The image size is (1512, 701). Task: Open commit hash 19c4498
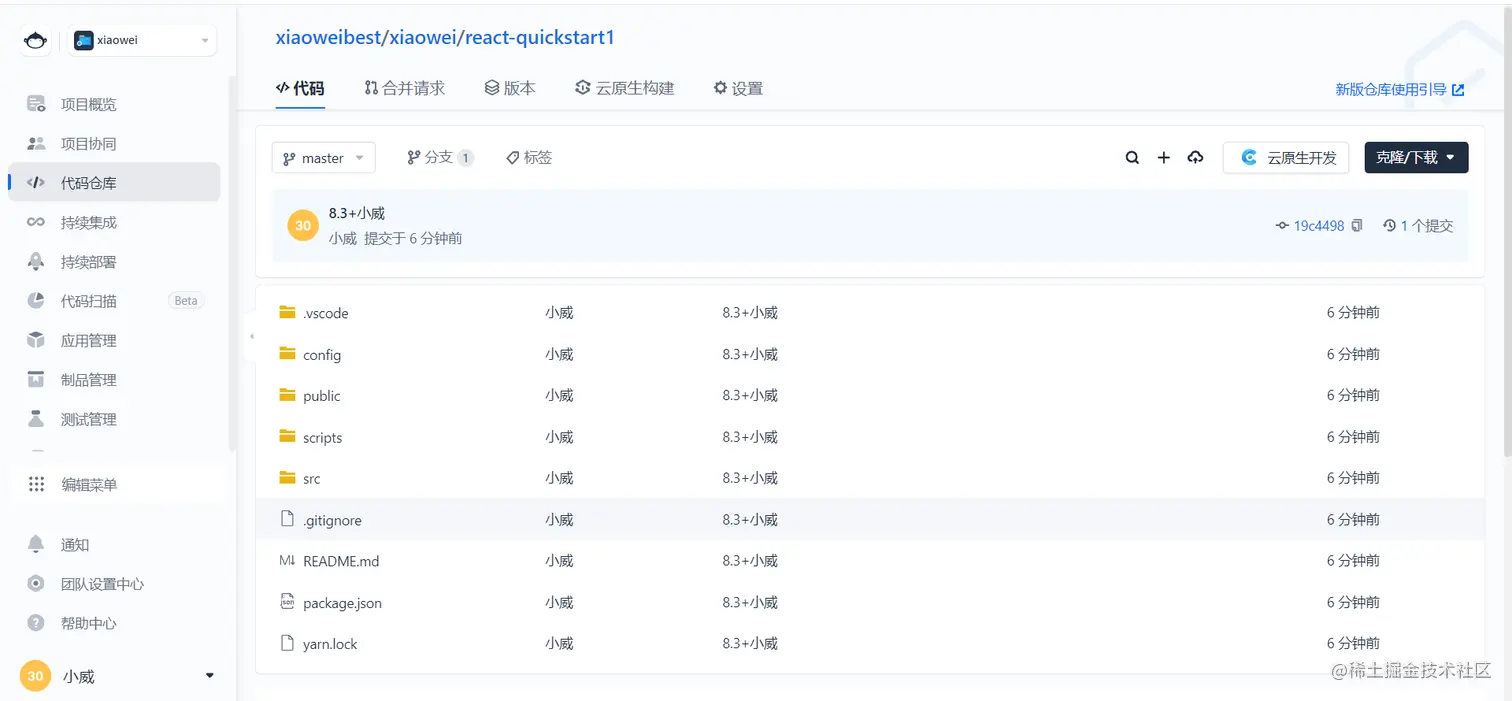(x=1319, y=226)
